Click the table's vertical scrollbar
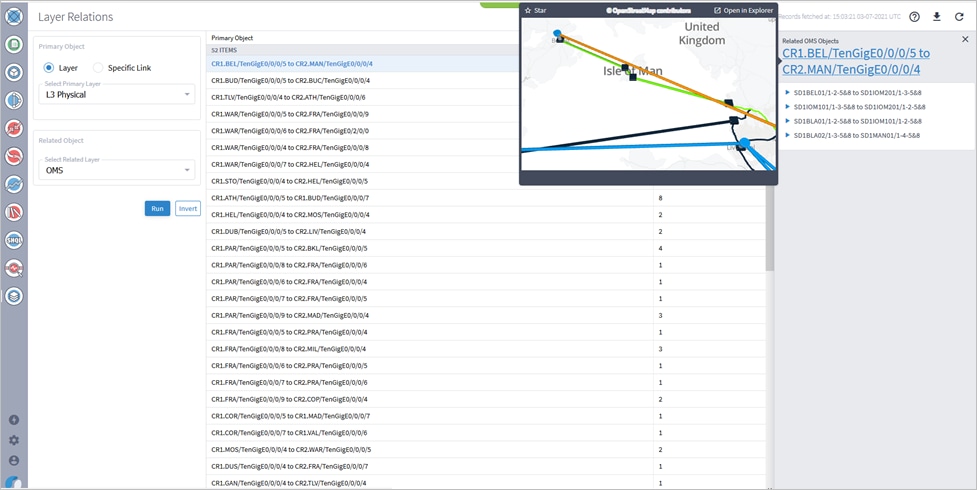This screenshot has height=490, width=977. point(770,228)
